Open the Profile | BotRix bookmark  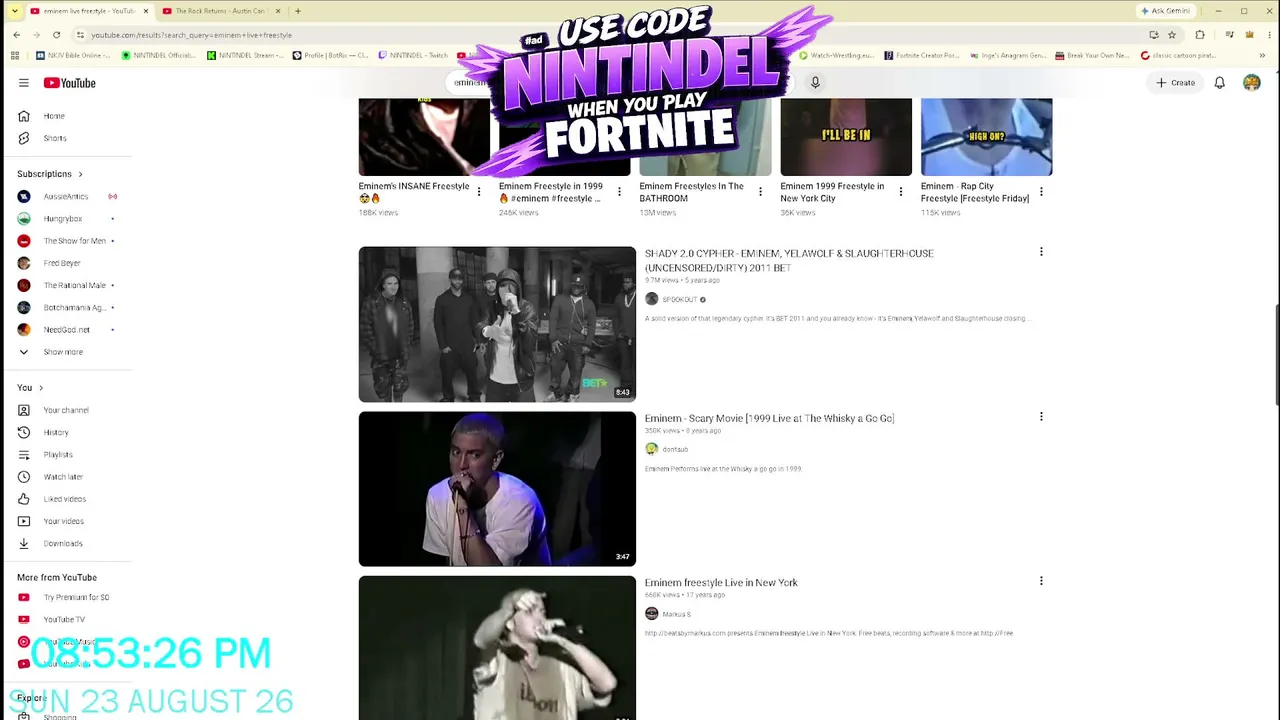pyautogui.click(x=330, y=56)
